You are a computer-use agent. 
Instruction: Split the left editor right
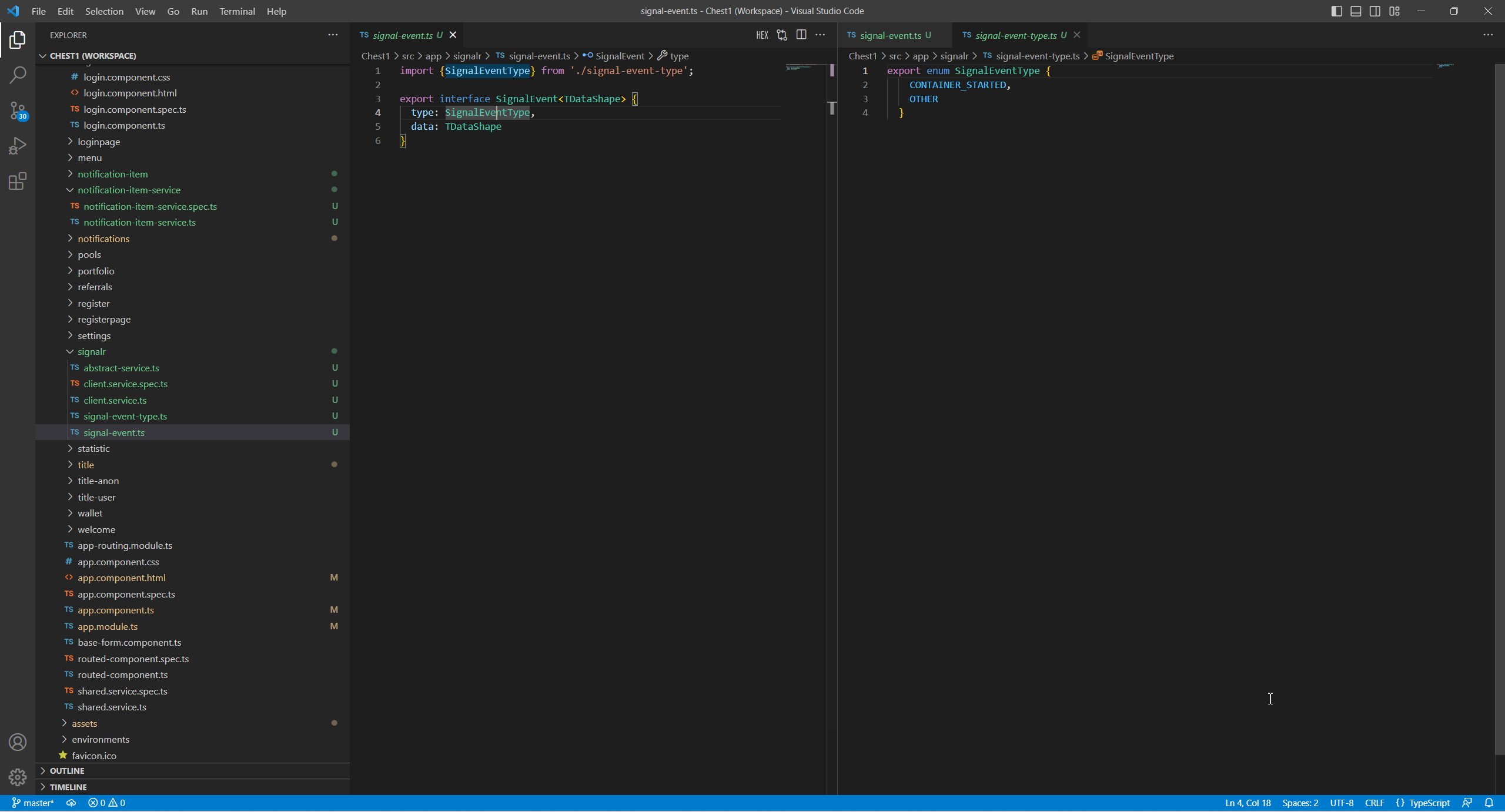coord(801,35)
